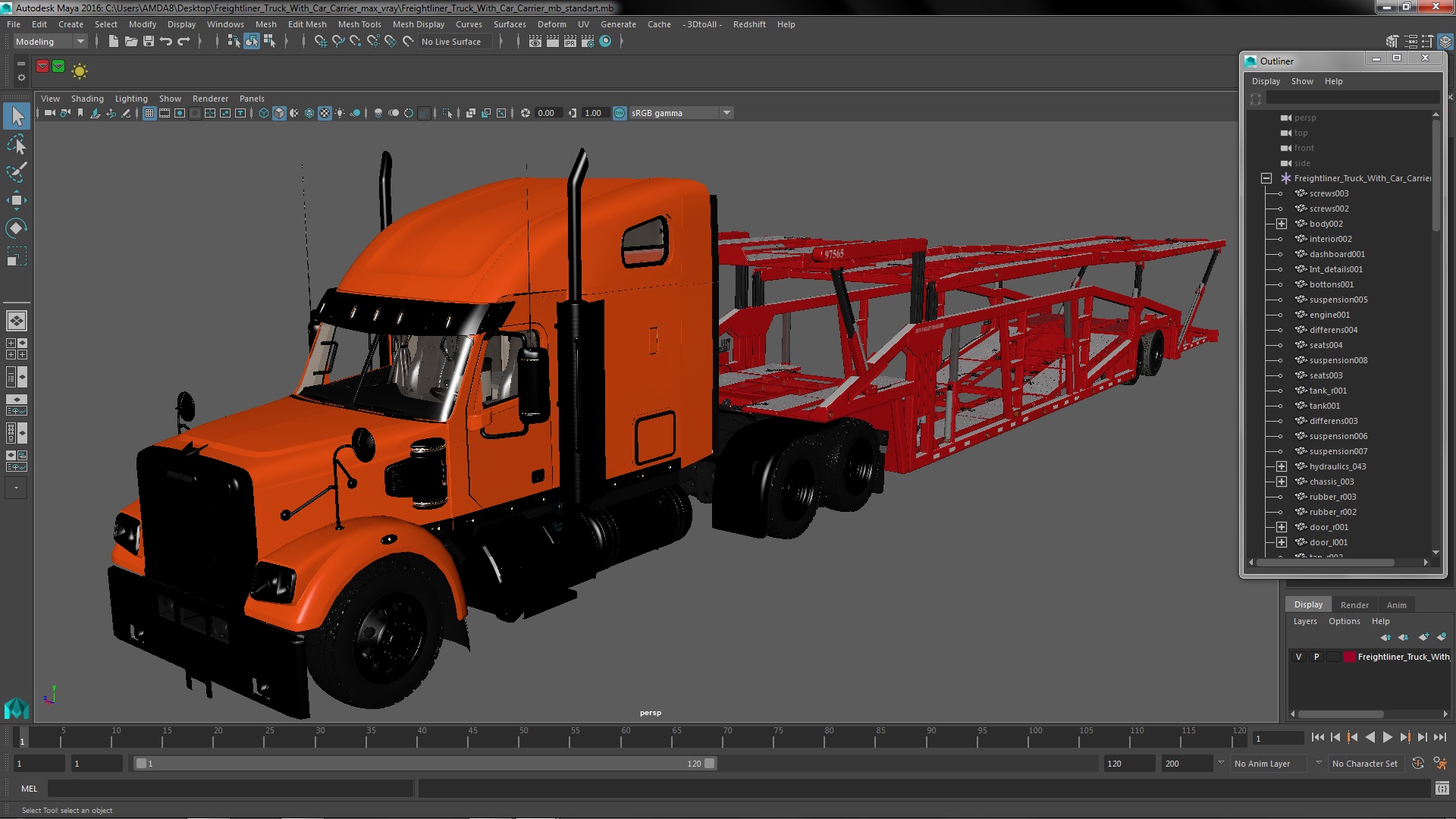Image resolution: width=1456 pixels, height=819 pixels.
Task: Switch to the Anim layer tab
Action: point(1396,605)
